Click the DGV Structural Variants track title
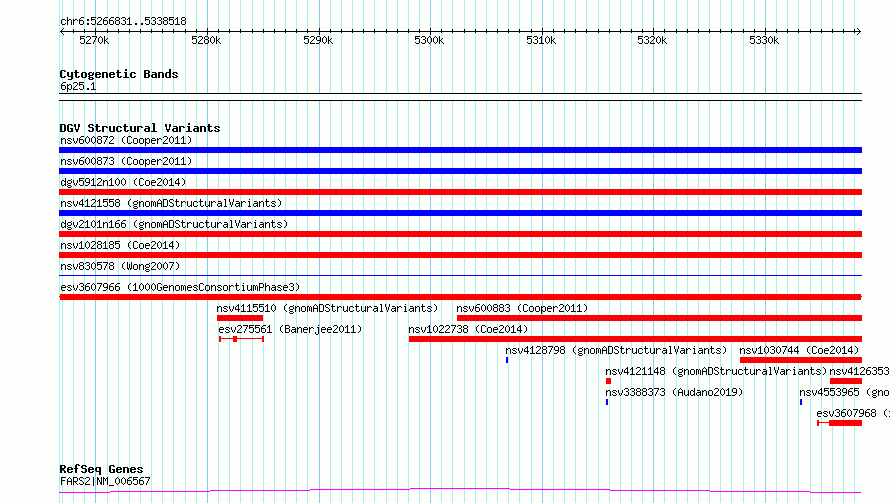The image size is (890, 503). click(x=140, y=128)
